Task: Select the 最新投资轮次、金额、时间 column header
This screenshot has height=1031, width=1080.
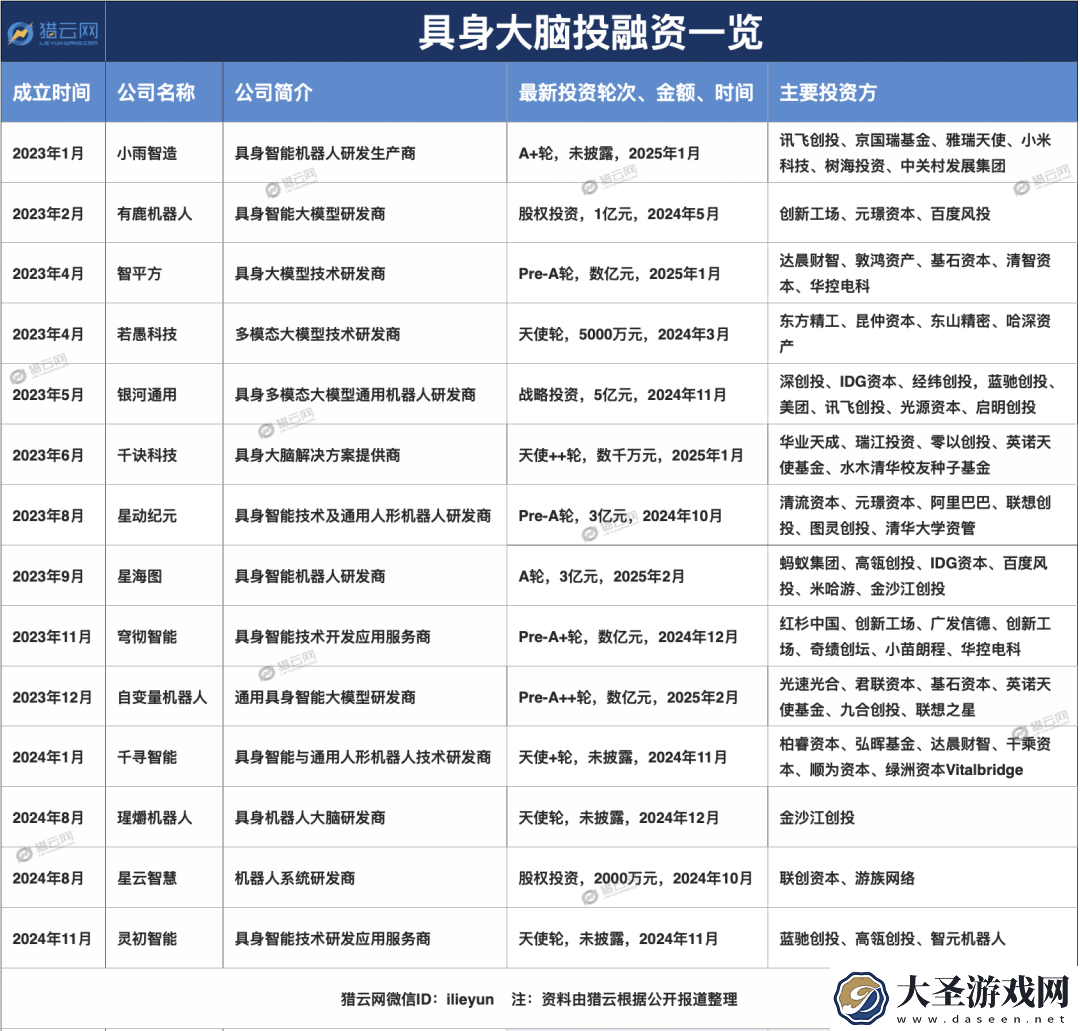Action: click(636, 92)
